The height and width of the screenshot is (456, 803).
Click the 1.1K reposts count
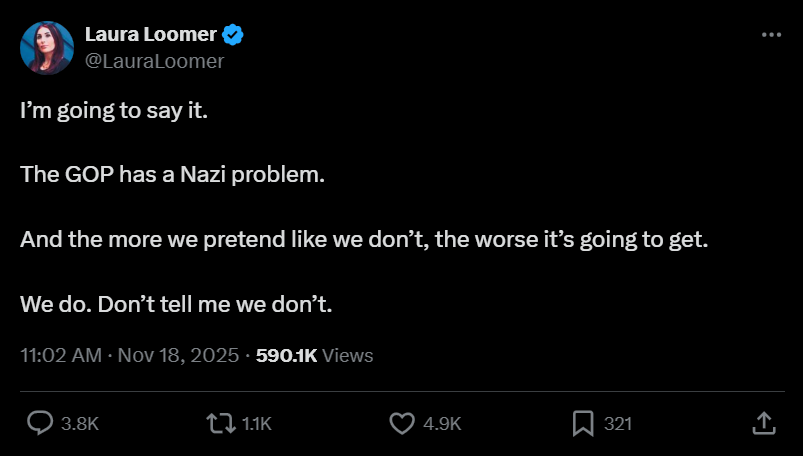pyautogui.click(x=257, y=424)
